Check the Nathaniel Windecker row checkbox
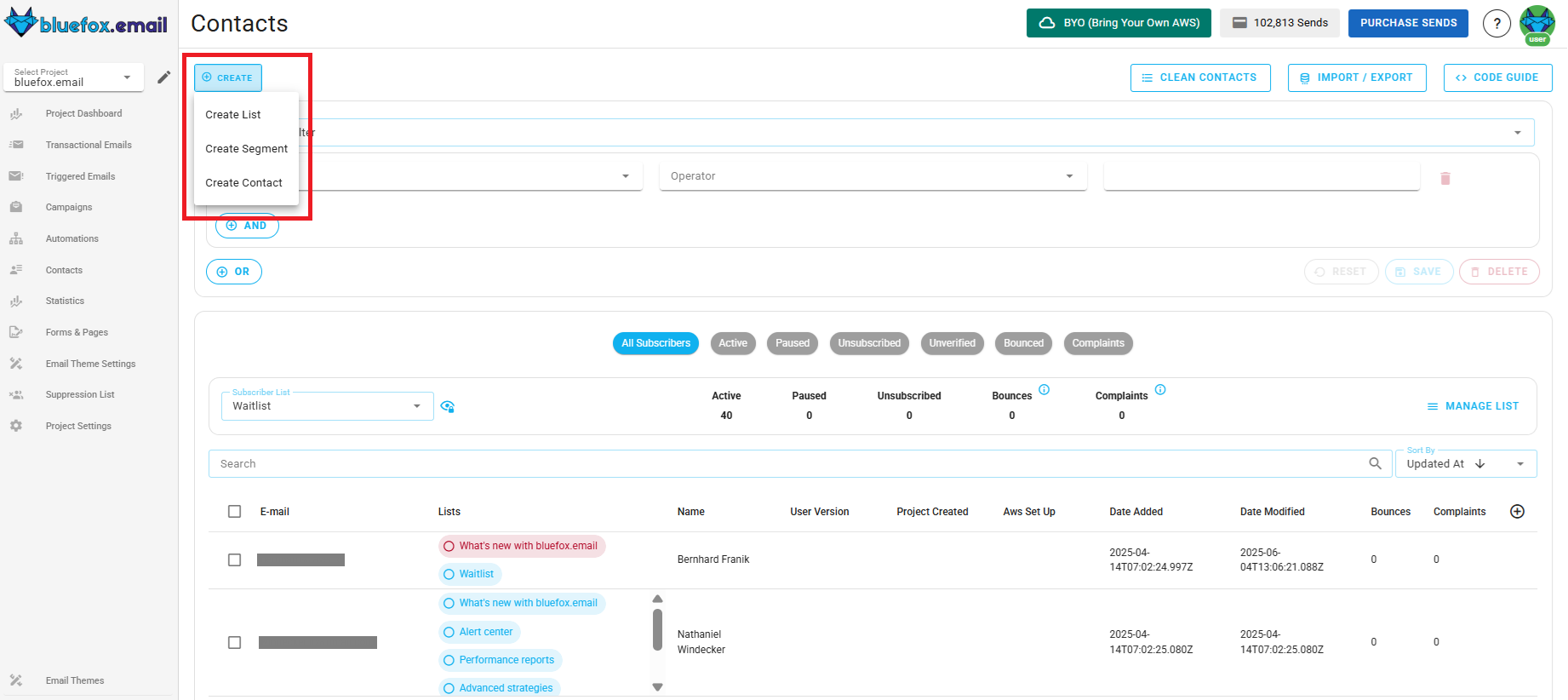This screenshot has height=700, width=1568. pos(235,642)
